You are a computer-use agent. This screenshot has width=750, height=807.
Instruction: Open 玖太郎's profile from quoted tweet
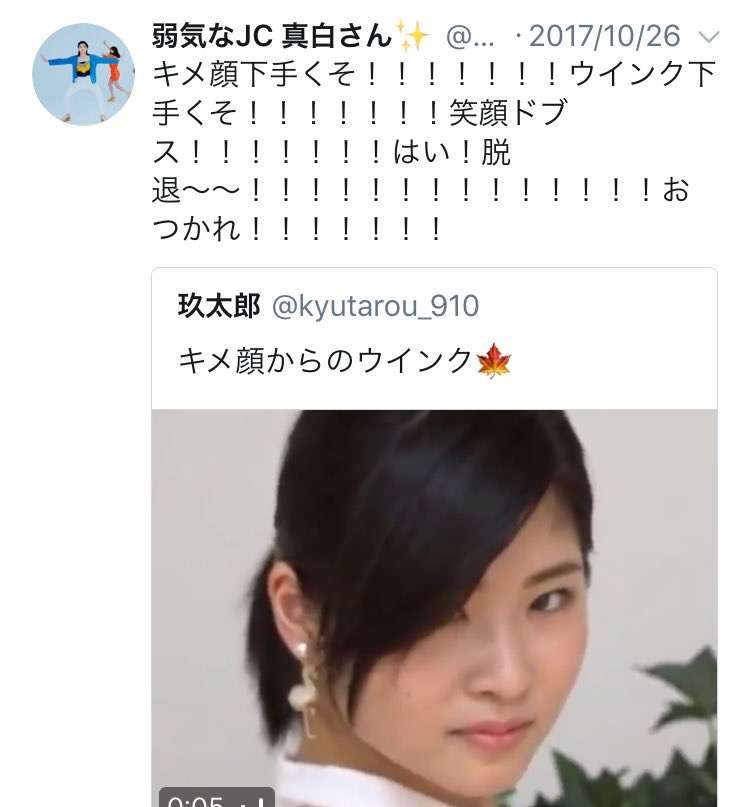(x=219, y=306)
